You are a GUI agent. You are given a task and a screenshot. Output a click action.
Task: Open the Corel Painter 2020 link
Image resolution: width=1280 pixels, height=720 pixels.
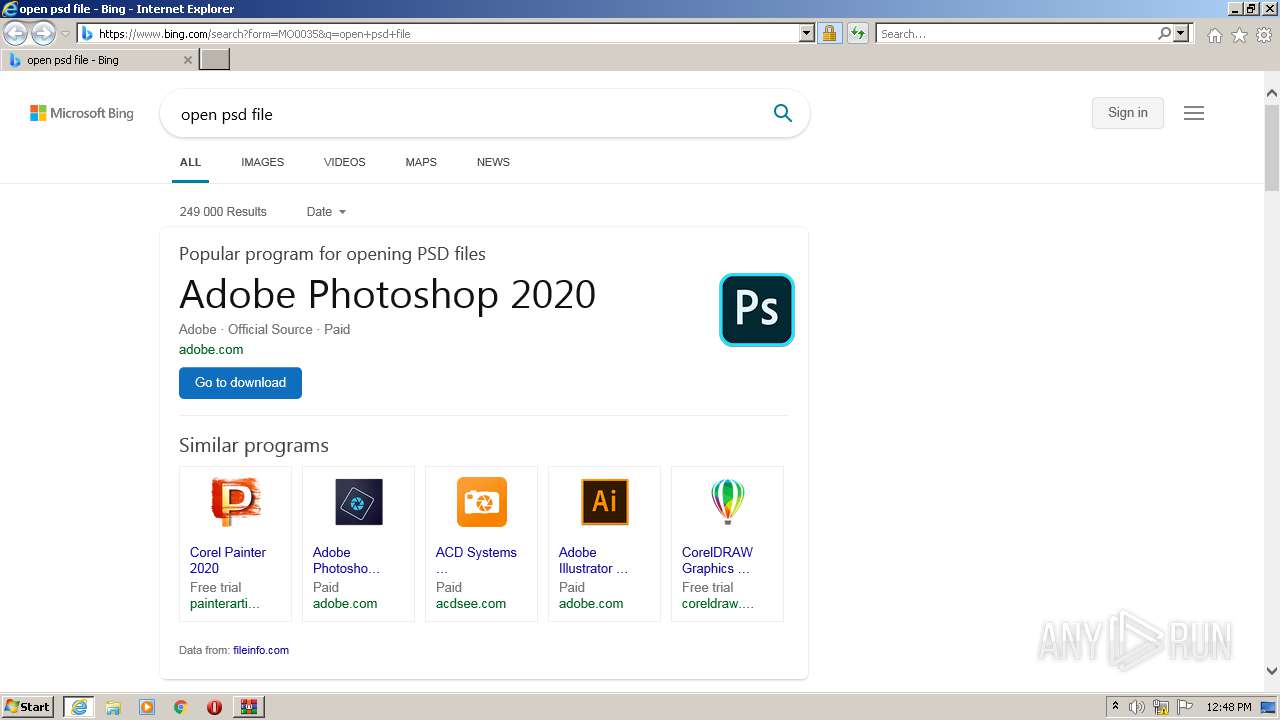228,560
